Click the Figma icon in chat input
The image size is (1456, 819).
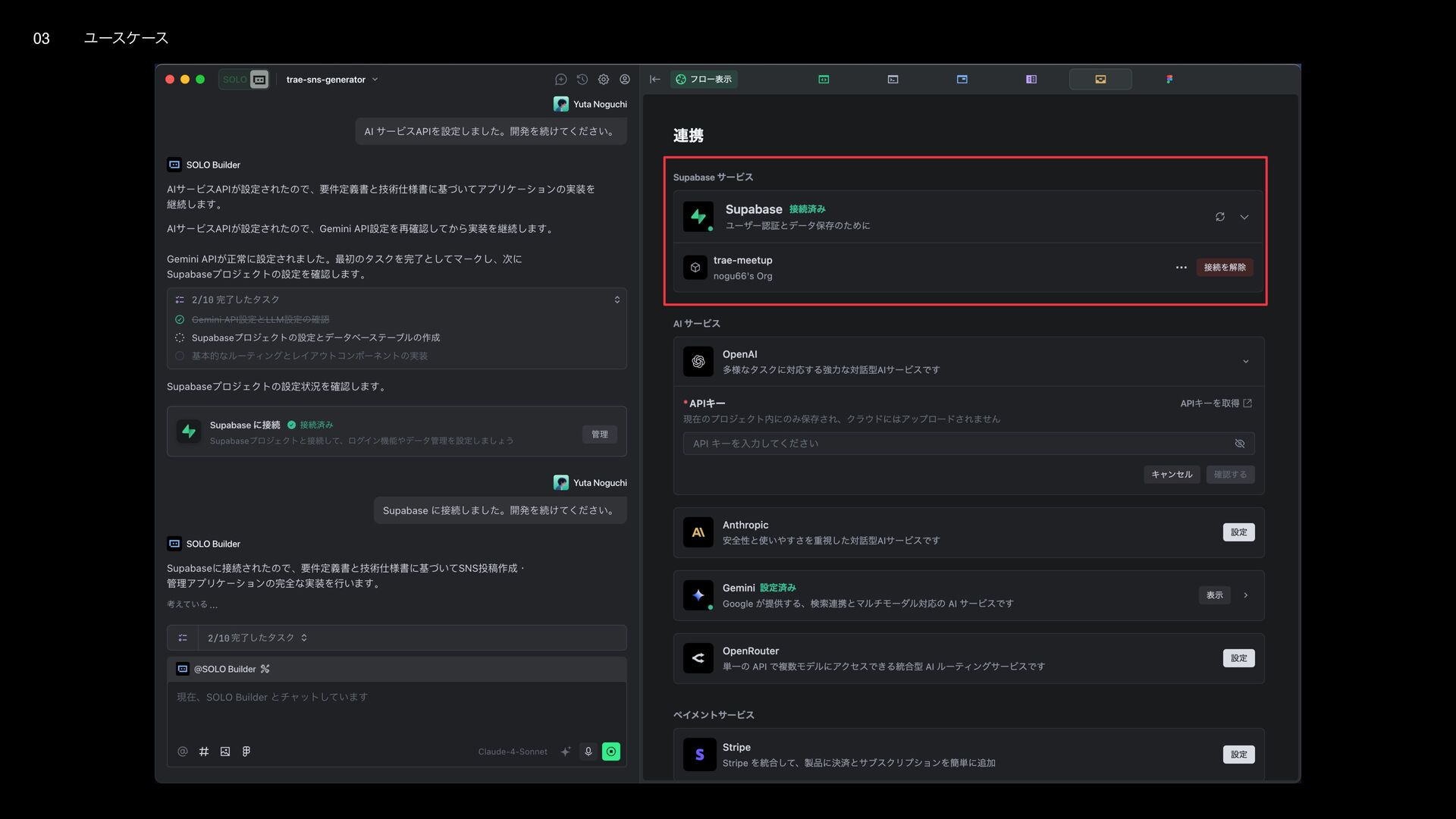coord(246,752)
